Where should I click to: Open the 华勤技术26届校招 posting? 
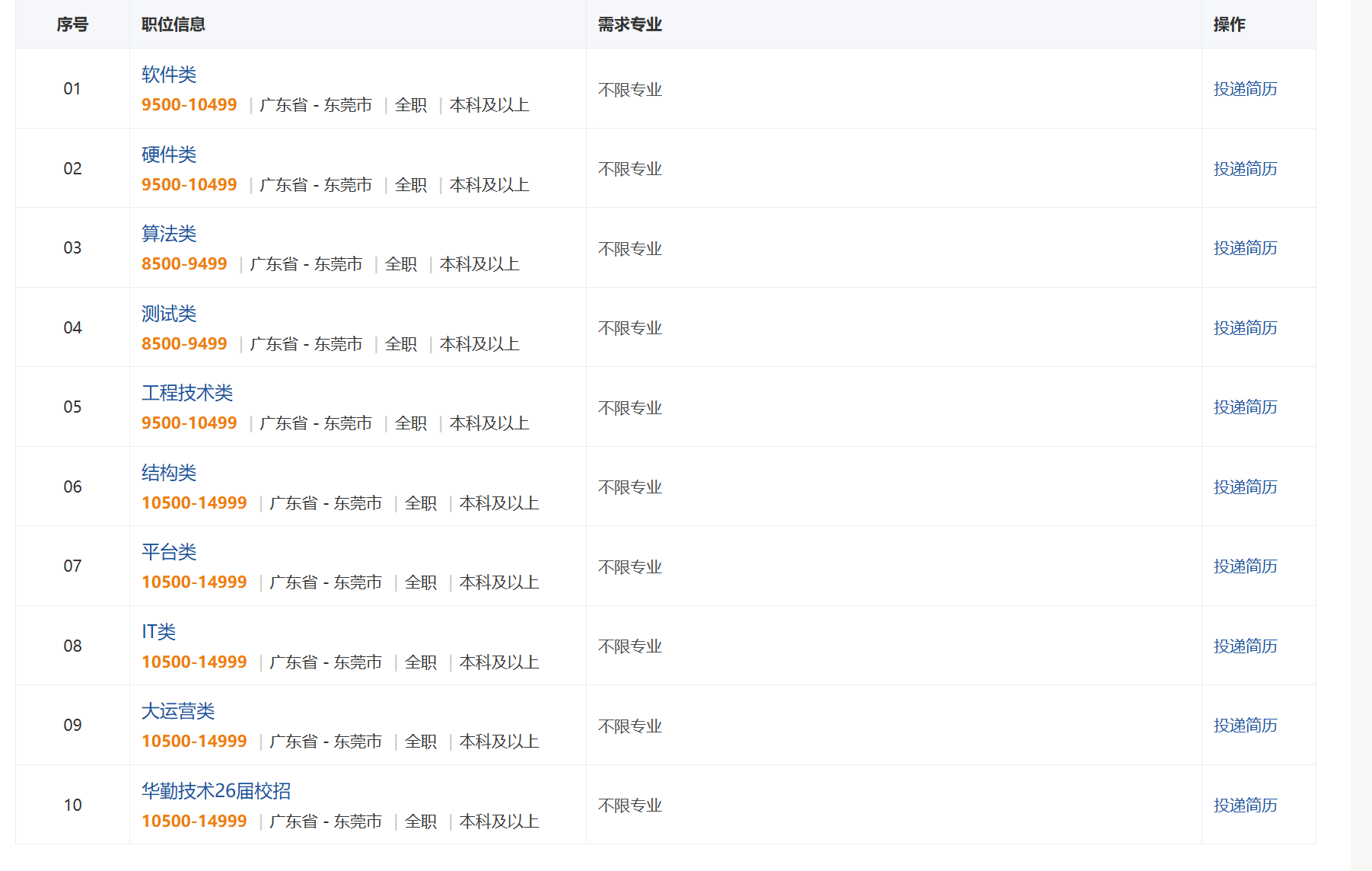pyautogui.click(x=216, y=791)
